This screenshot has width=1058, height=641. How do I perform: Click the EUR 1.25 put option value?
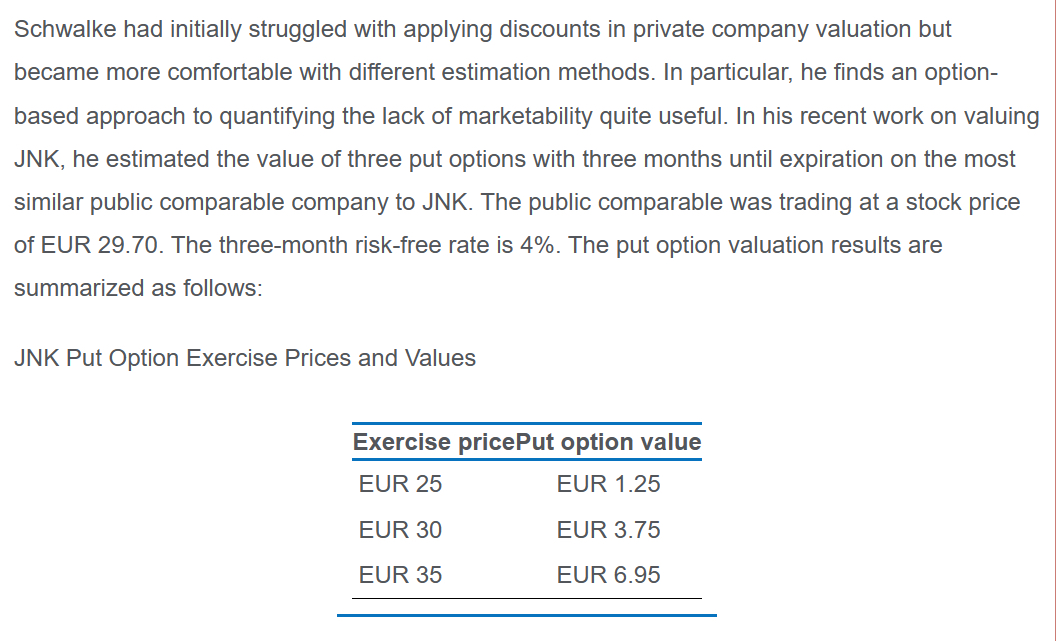pos(608,484)
